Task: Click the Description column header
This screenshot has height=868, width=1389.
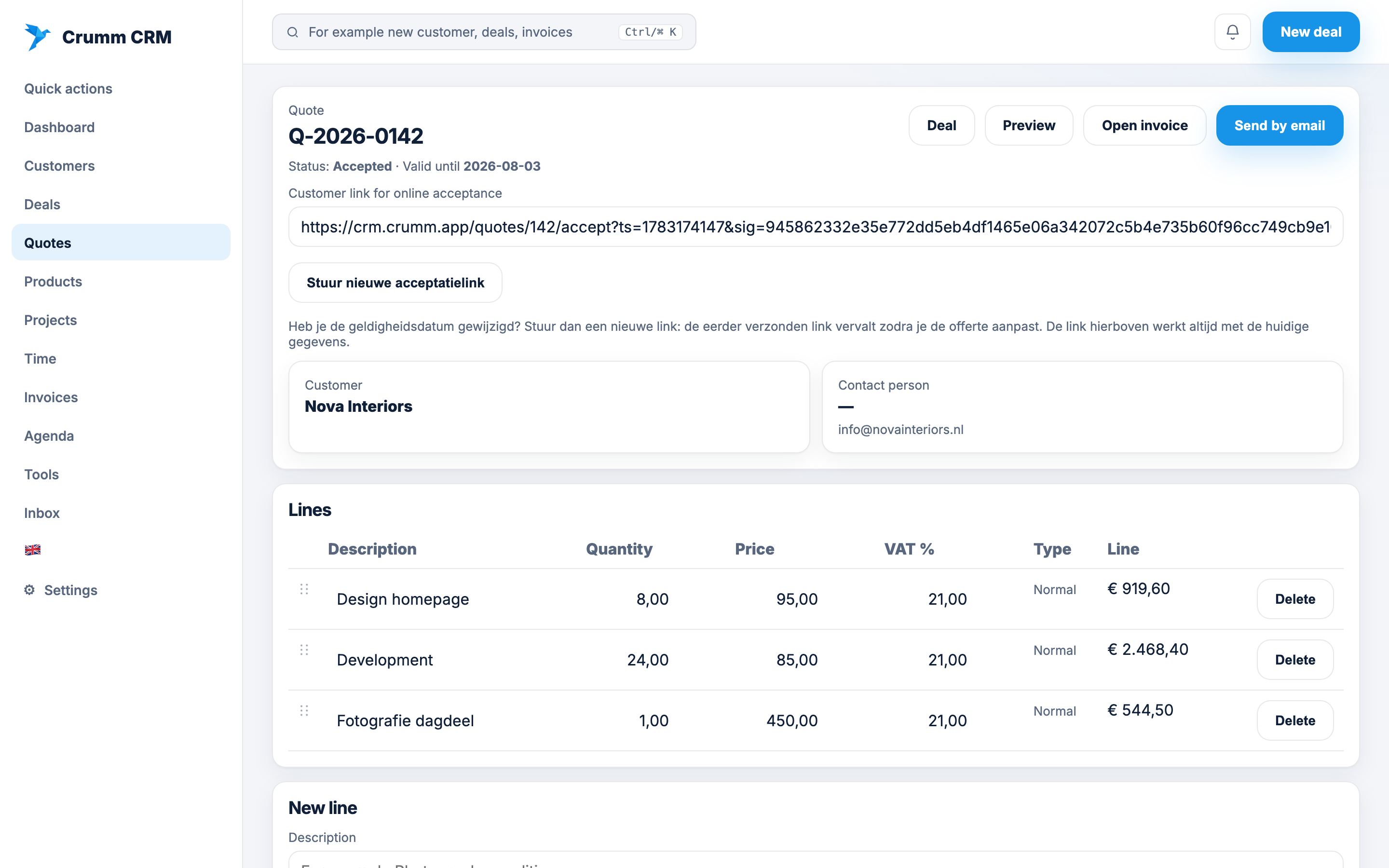Action: [372, 549]
